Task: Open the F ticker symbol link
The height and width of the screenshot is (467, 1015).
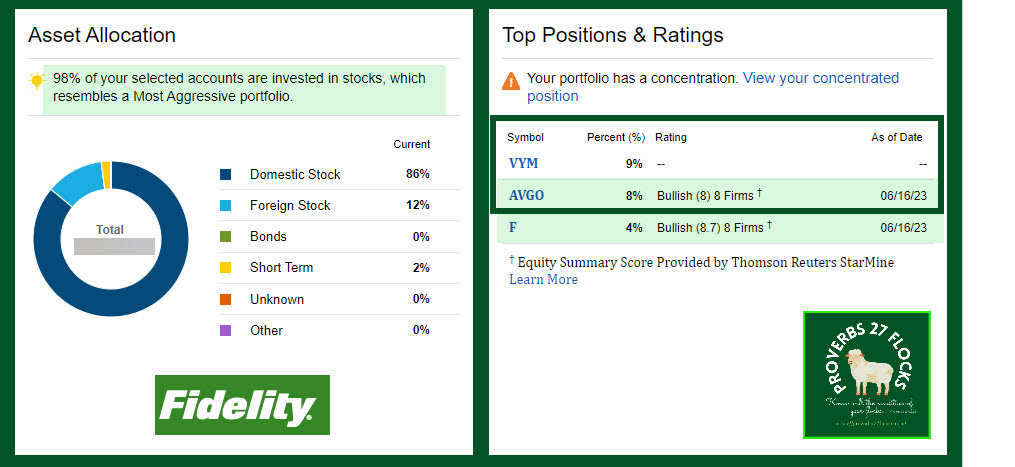Action: (513, 228)
